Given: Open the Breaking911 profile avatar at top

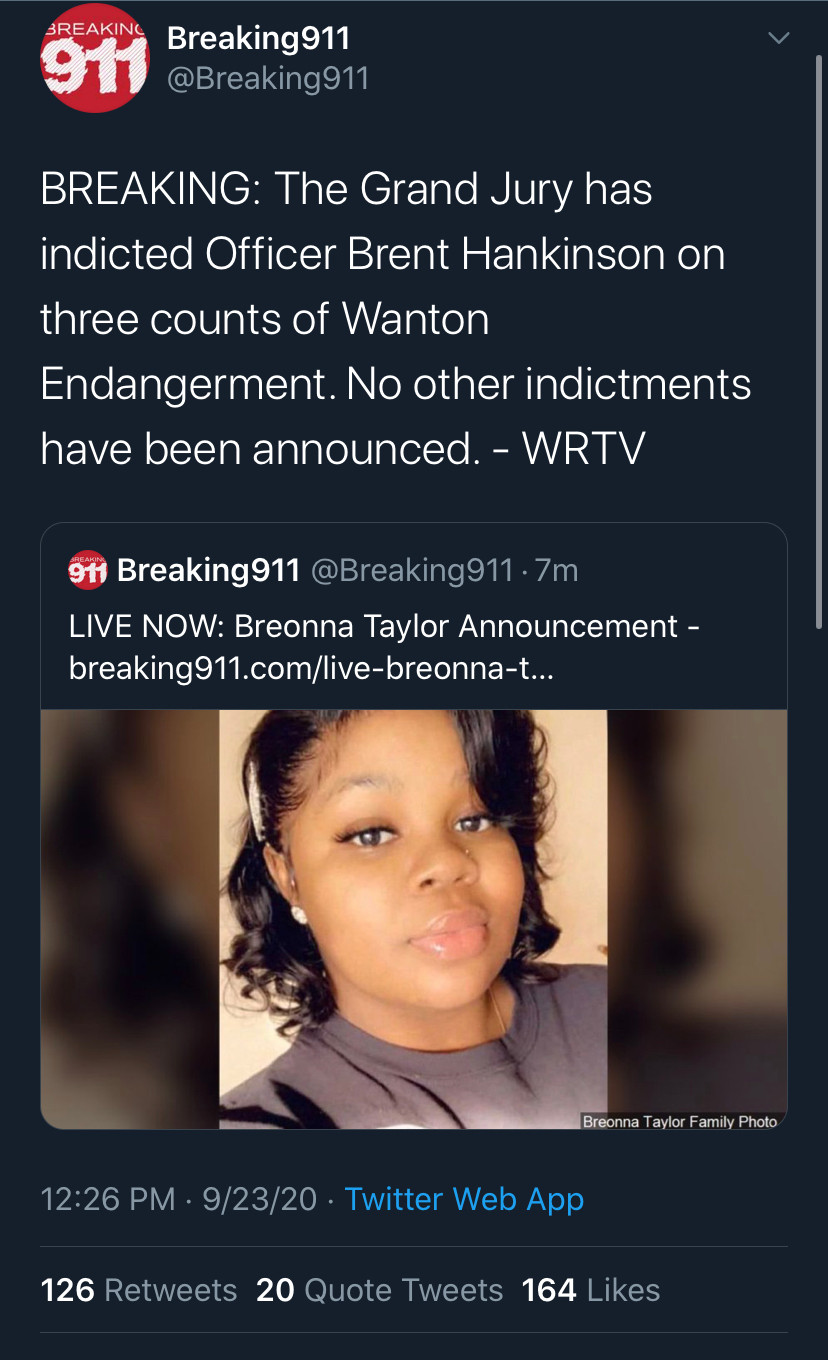Looking at the screenshot, I should coord(94,58).
